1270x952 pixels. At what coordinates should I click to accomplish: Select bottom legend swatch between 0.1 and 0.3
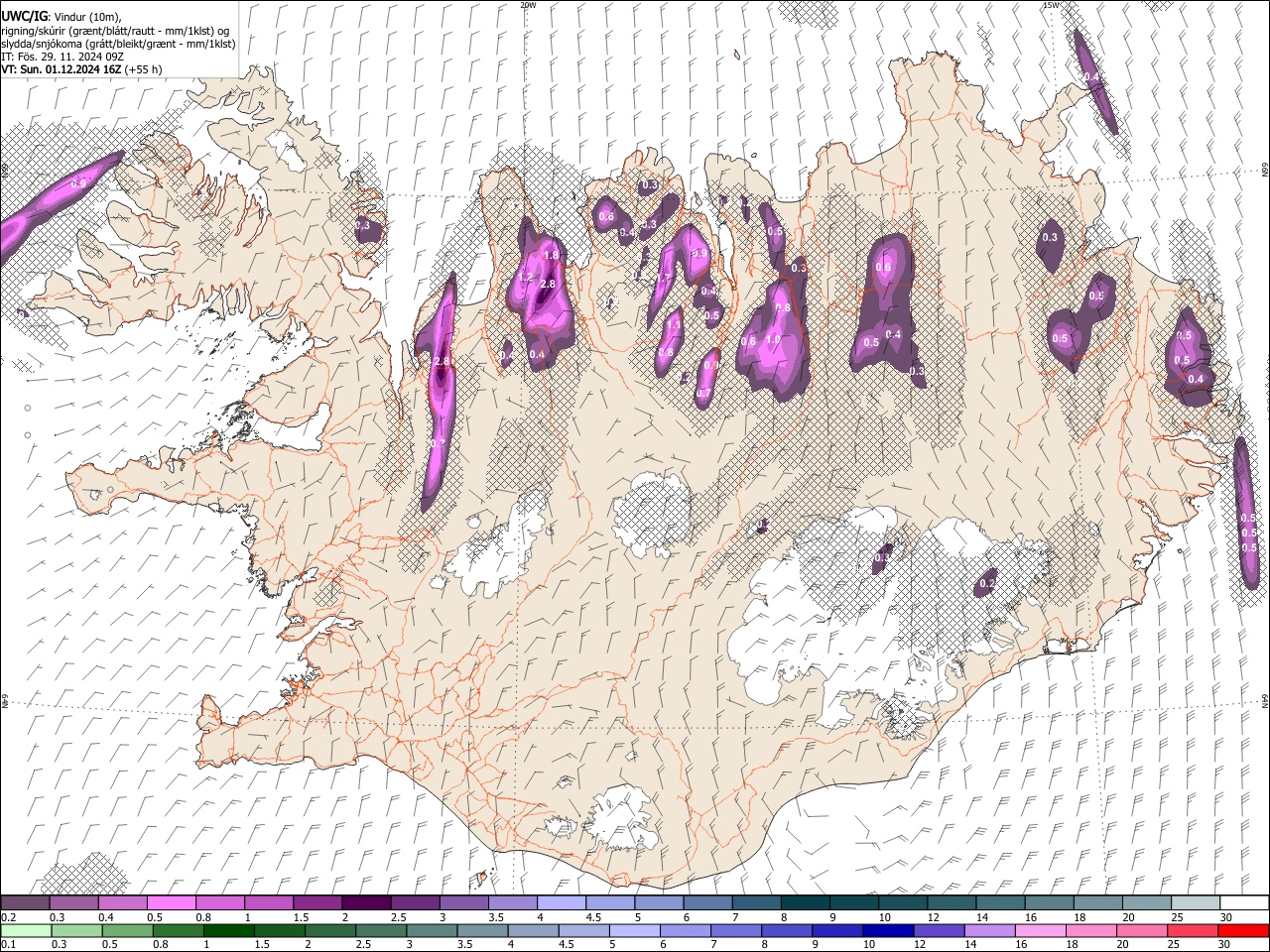[x=27, y=930]
